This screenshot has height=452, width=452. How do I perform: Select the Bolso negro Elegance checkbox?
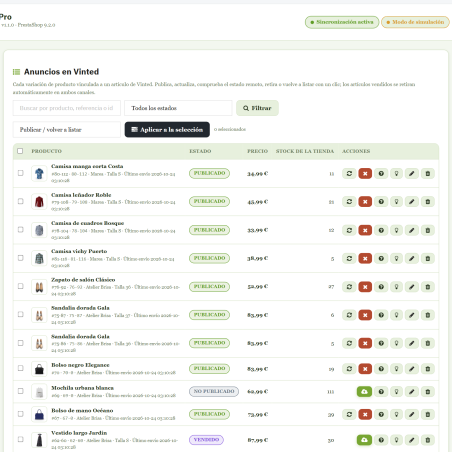point(21,368)
